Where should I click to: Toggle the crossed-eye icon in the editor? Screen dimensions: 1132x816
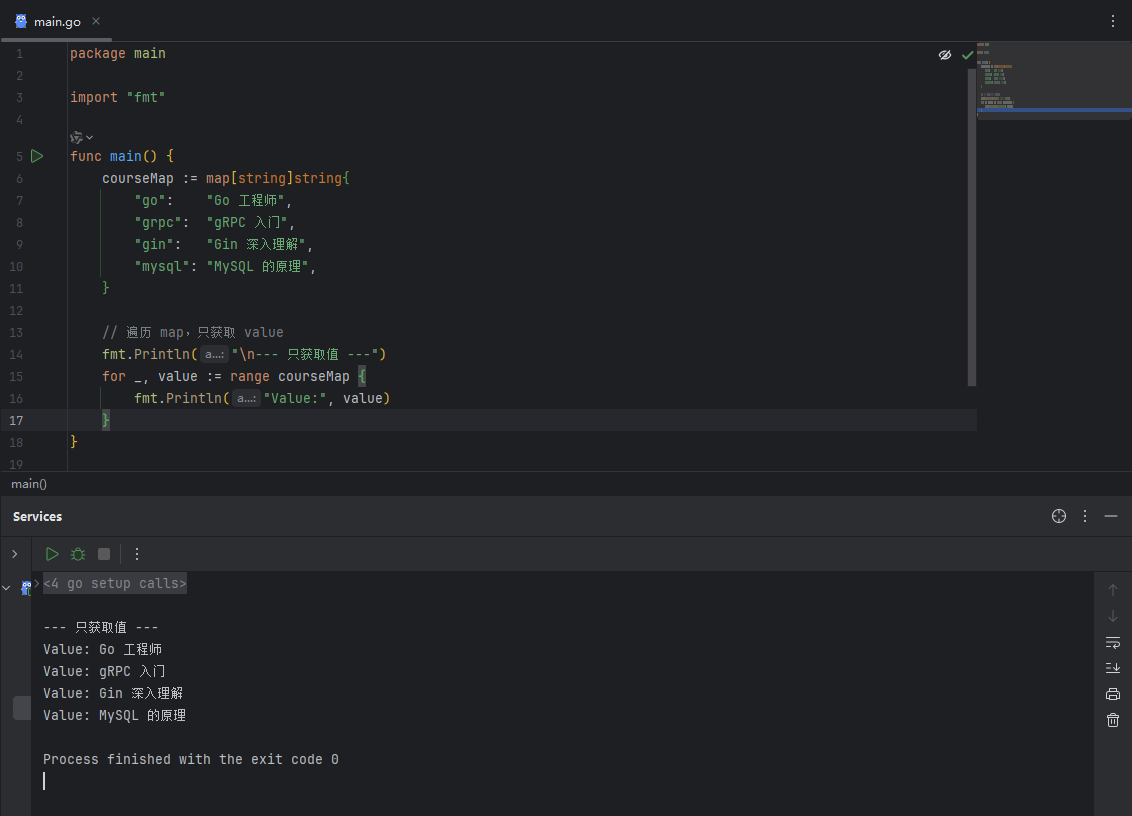[x=945, y=55]
